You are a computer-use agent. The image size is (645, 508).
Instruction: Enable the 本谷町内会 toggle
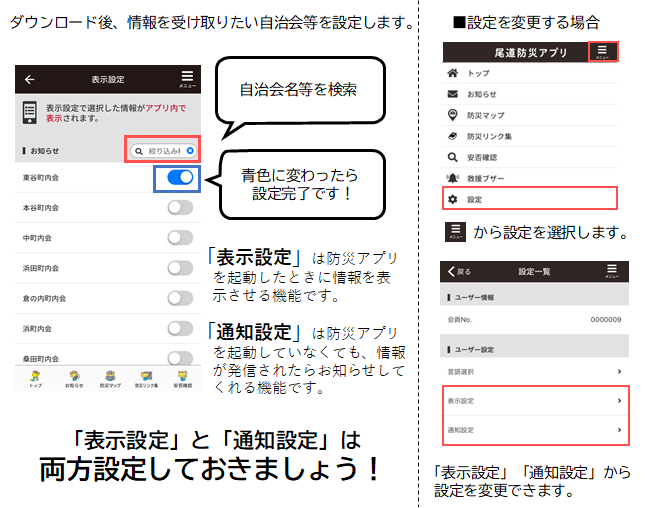(180, 208)
